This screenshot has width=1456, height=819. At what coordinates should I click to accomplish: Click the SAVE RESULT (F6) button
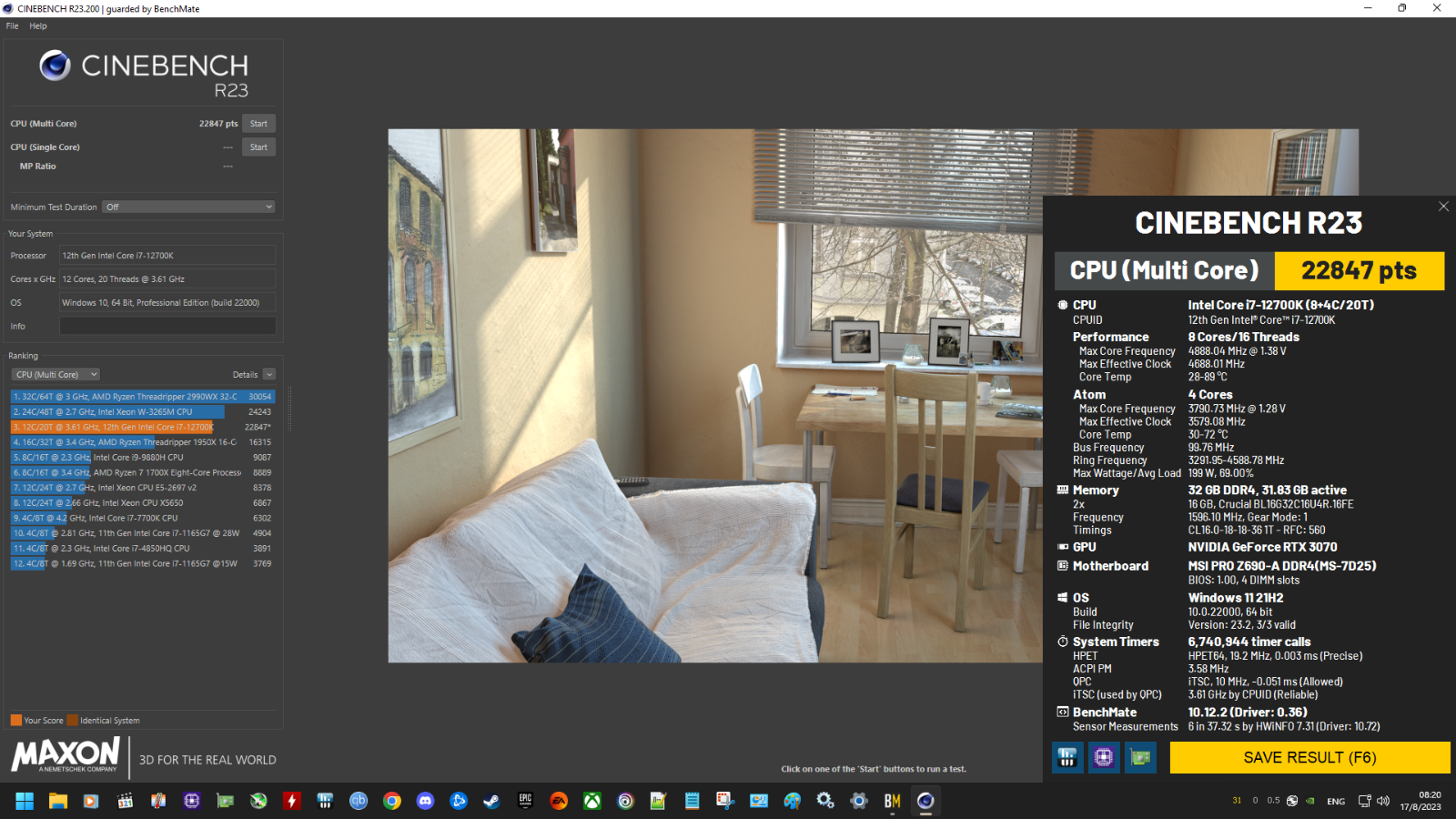coord(1309,757)
